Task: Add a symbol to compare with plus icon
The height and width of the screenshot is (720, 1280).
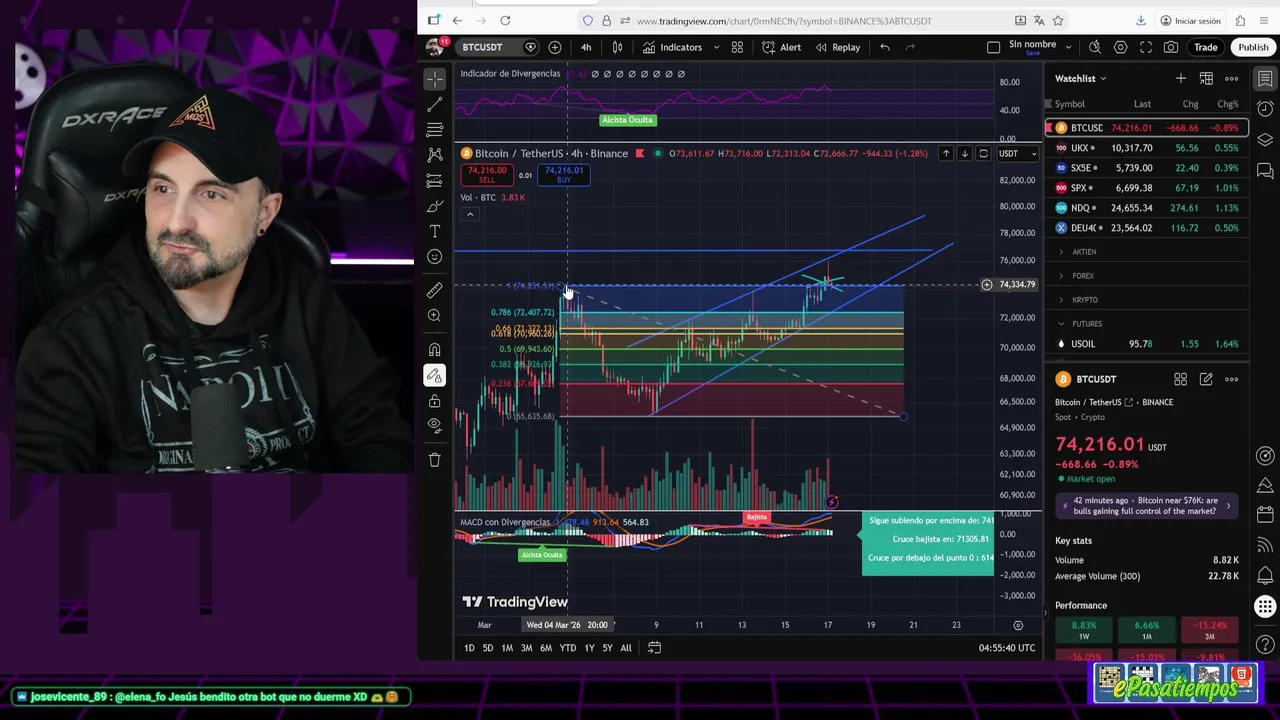Action: pyautogui.click(x=555, y=47)
